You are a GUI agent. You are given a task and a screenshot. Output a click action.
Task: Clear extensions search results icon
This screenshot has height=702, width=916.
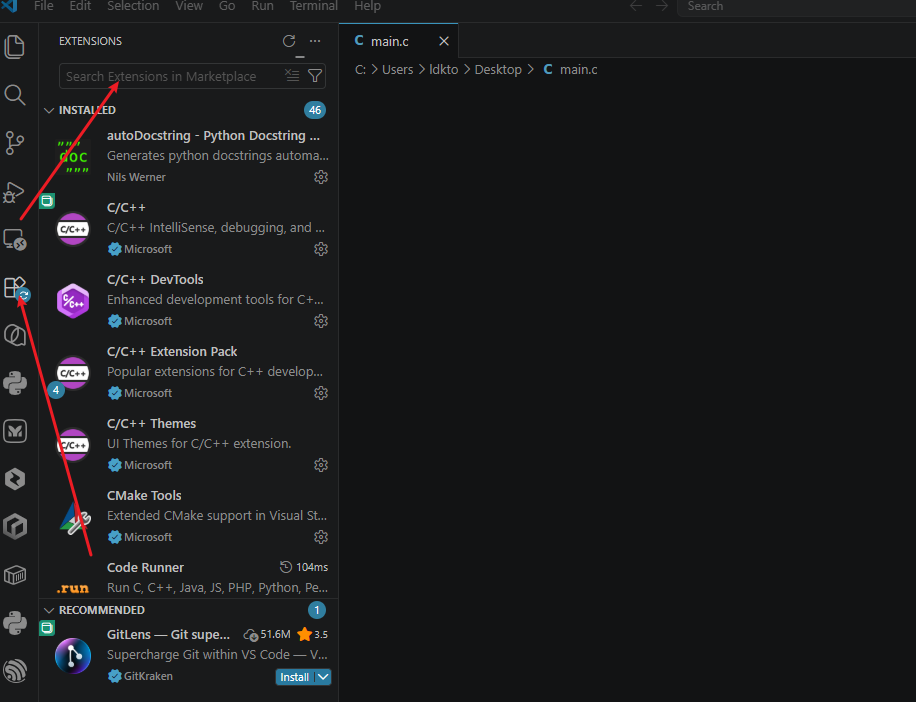click(292, 76)
